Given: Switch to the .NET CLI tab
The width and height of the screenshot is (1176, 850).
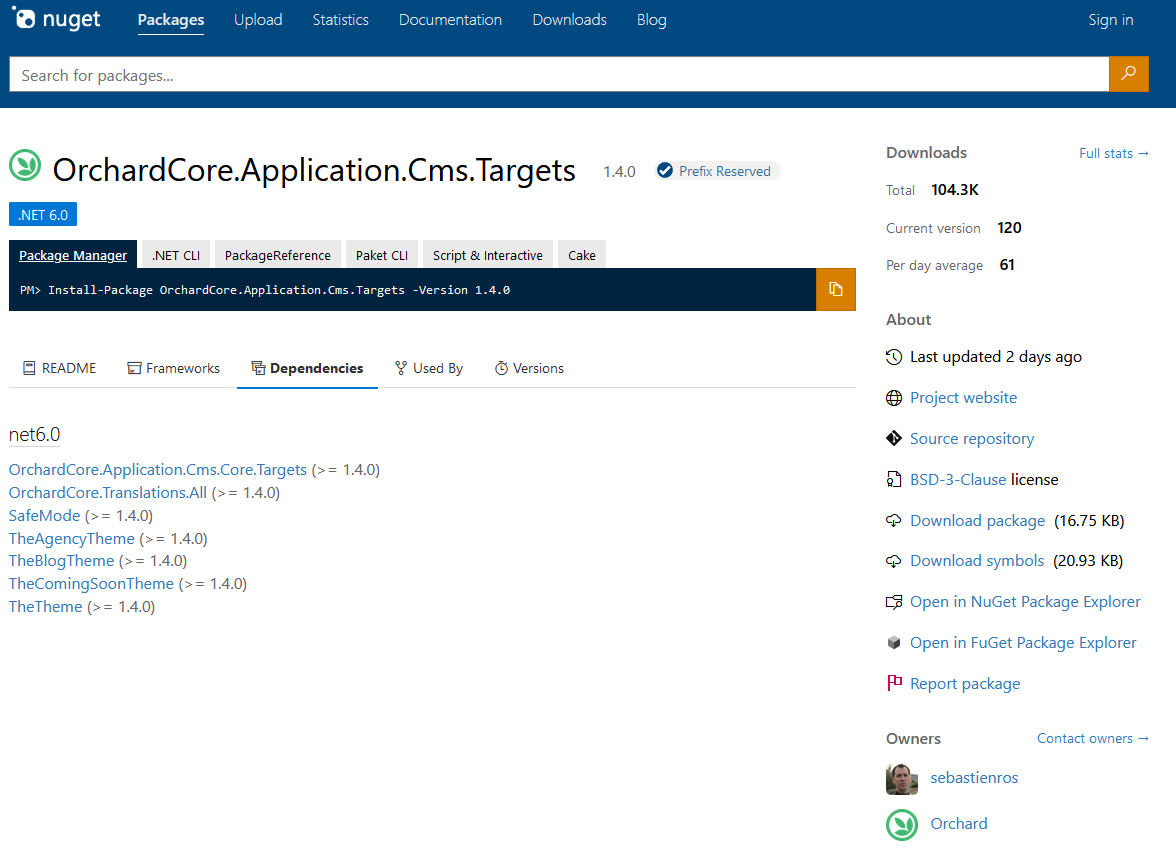Looking at the screenshot, I should (x=176, y=254).
